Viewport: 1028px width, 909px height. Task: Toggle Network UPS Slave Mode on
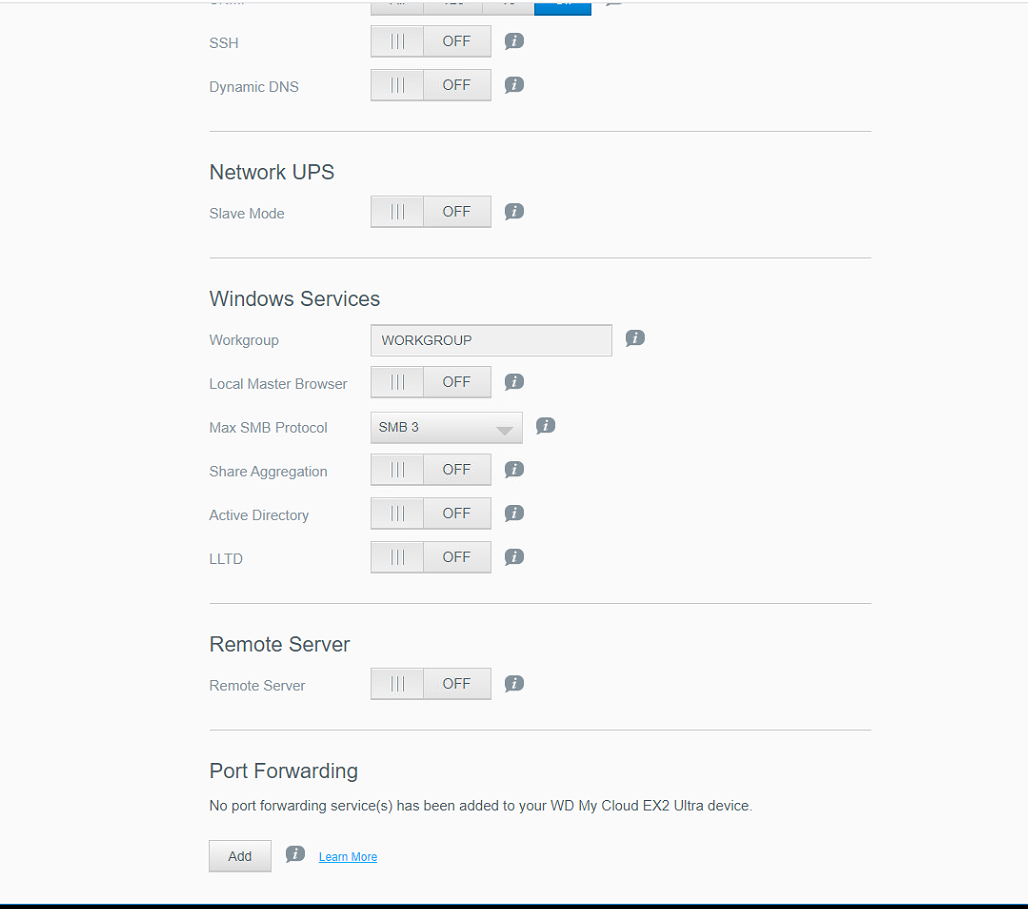[x=430, y=212]
